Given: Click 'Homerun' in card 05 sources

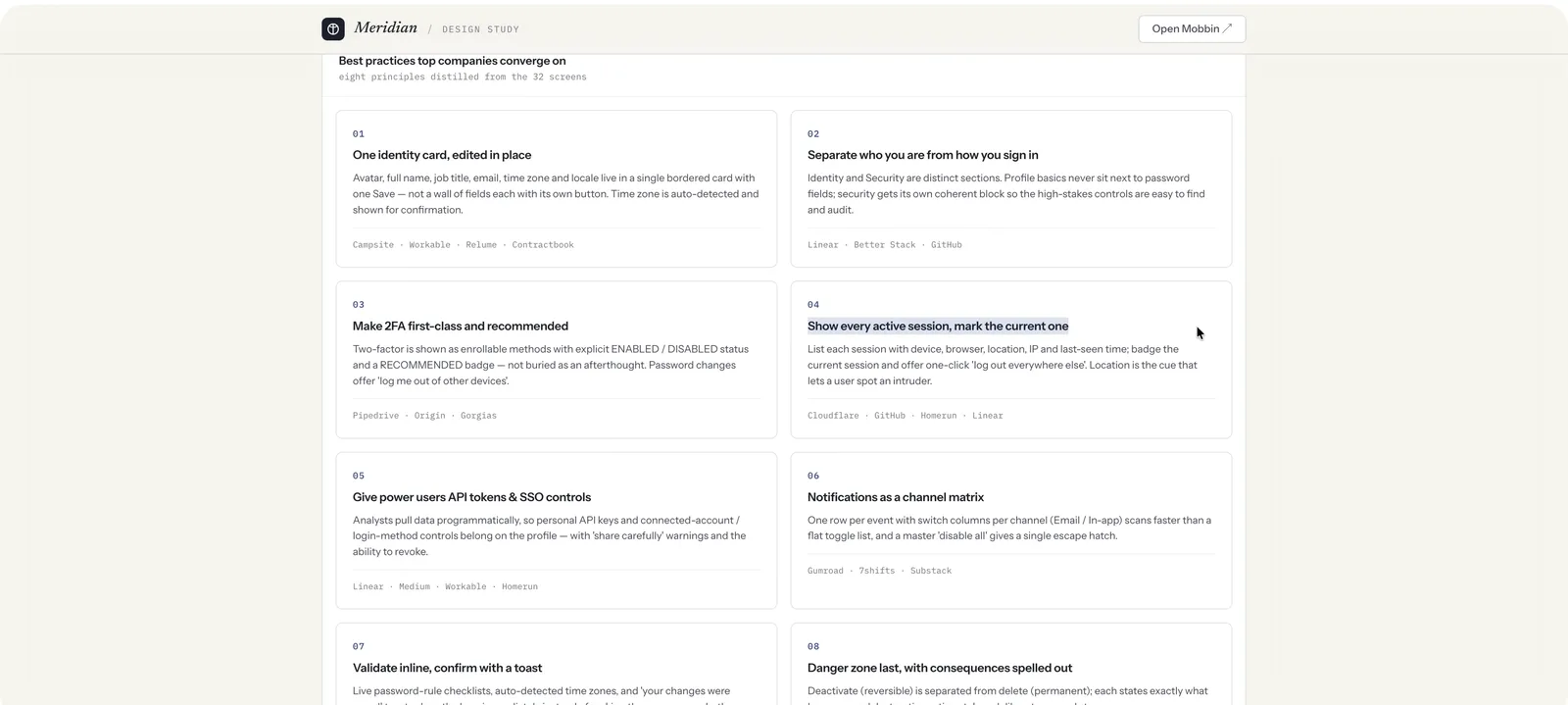Looking at the screenshot, I should click(x=520, y=586).
